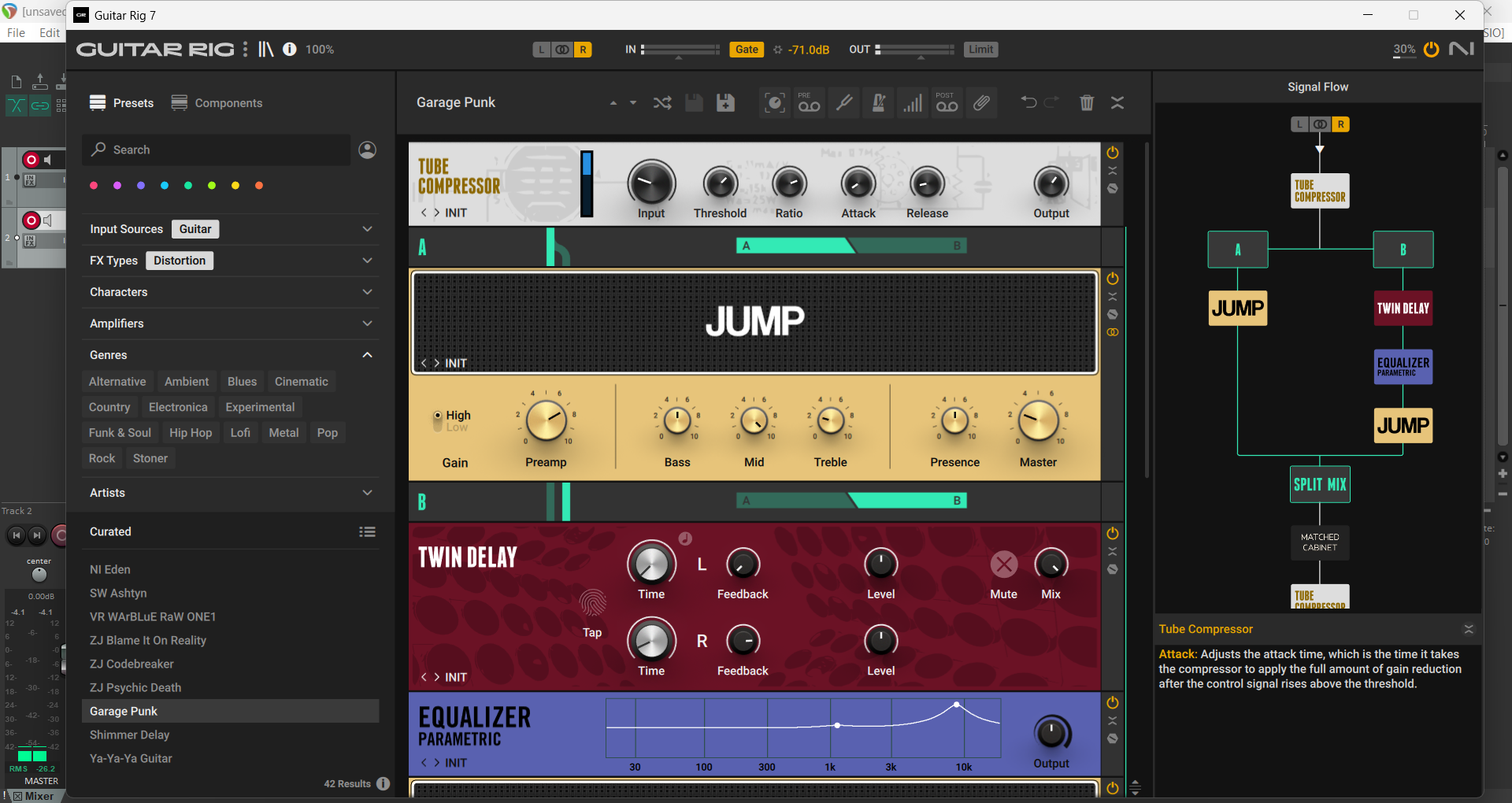Click the paperclip attach icon
Viewport: 1512px width, 803px height.
point(981,103)
